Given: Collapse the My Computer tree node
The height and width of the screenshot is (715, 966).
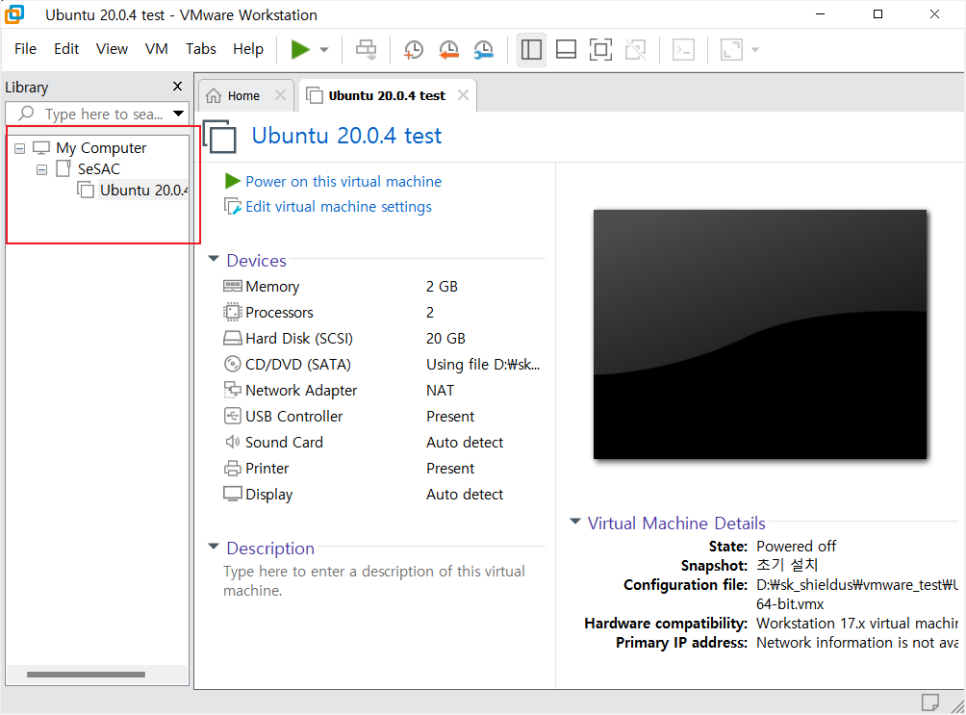Looking at the screenshot, I should [20, 148].
